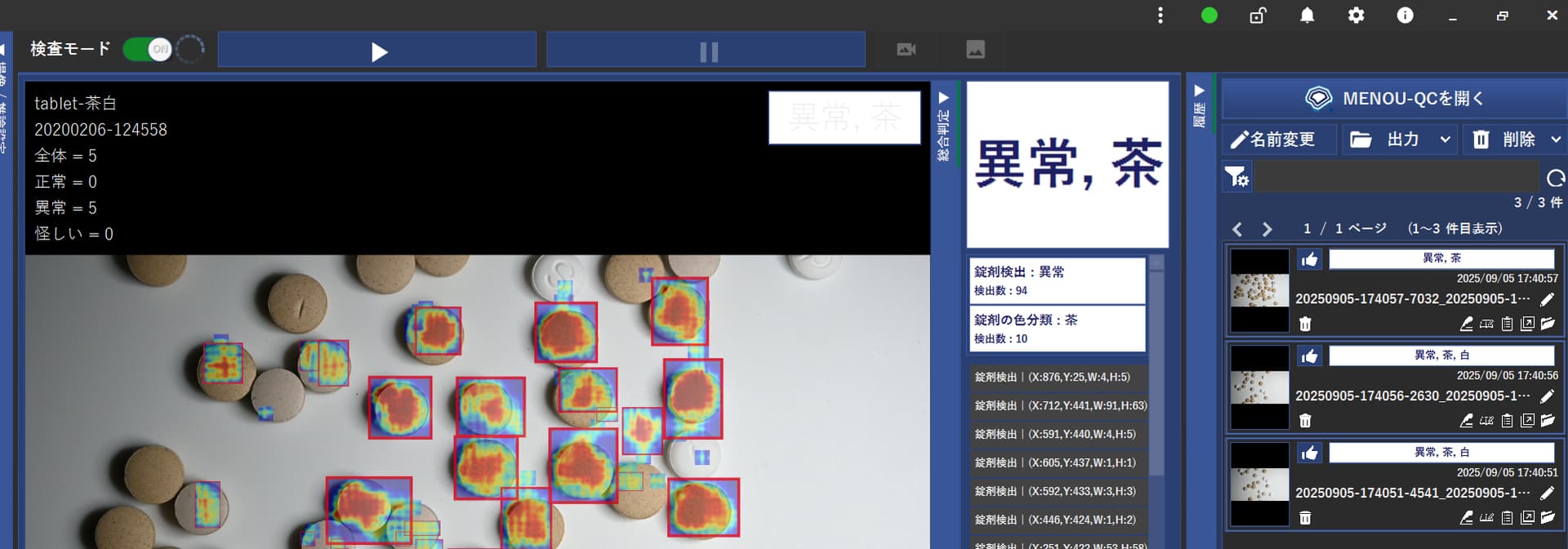
Task: Click the video camera icon in the toolbar
Action: [906, 50]
